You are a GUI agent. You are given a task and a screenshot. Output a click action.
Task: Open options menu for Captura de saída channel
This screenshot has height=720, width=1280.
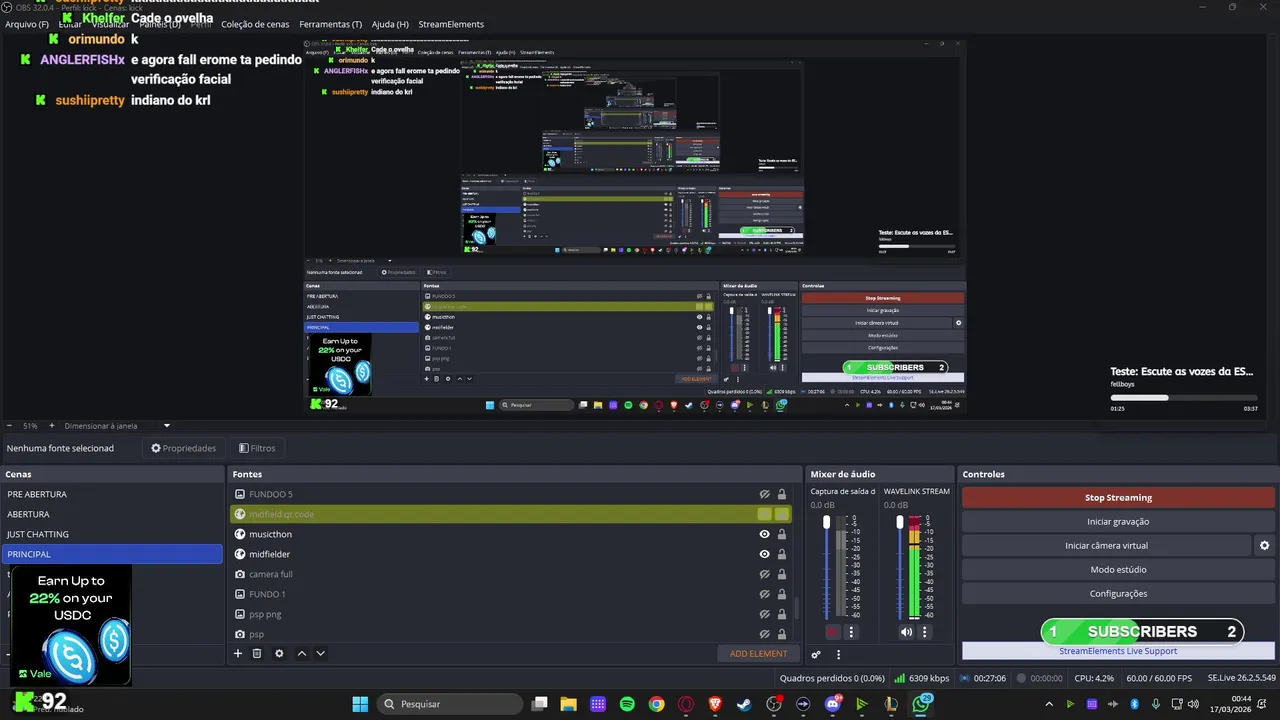[x=851, y=632]
